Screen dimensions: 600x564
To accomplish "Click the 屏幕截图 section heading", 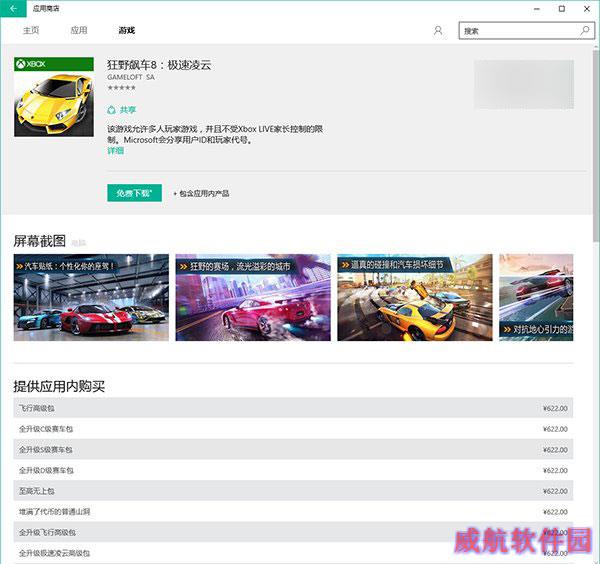I will (x=39, y=241).
